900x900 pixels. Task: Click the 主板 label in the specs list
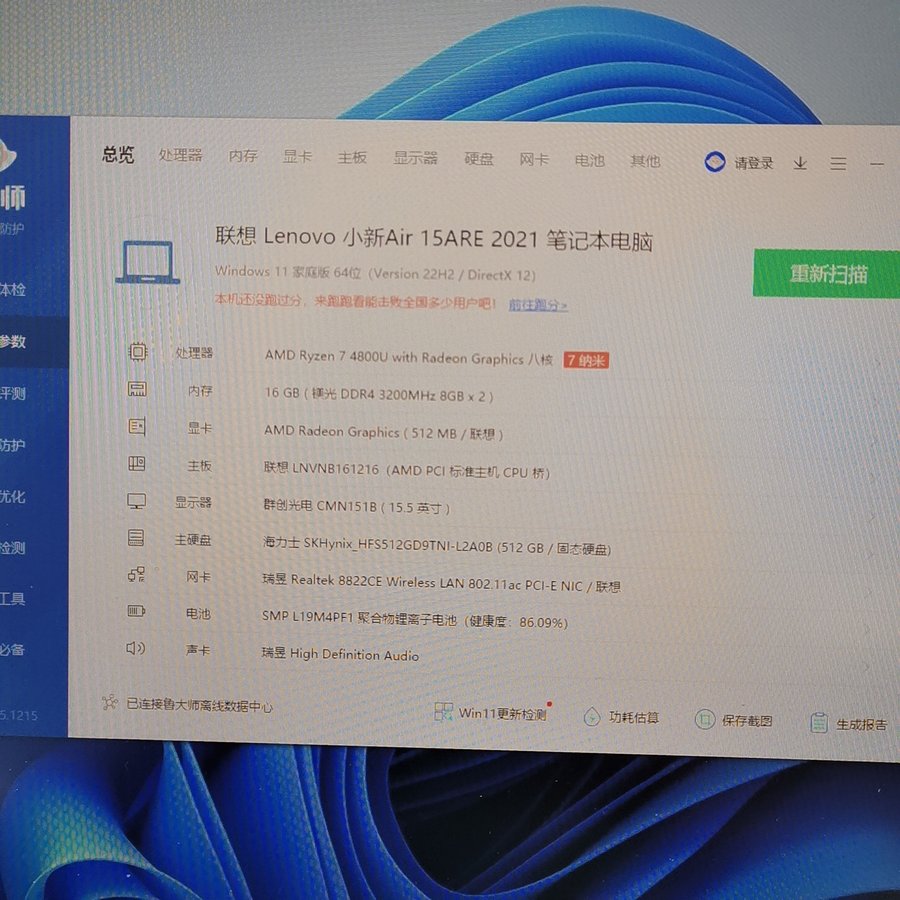coord(199,465)
